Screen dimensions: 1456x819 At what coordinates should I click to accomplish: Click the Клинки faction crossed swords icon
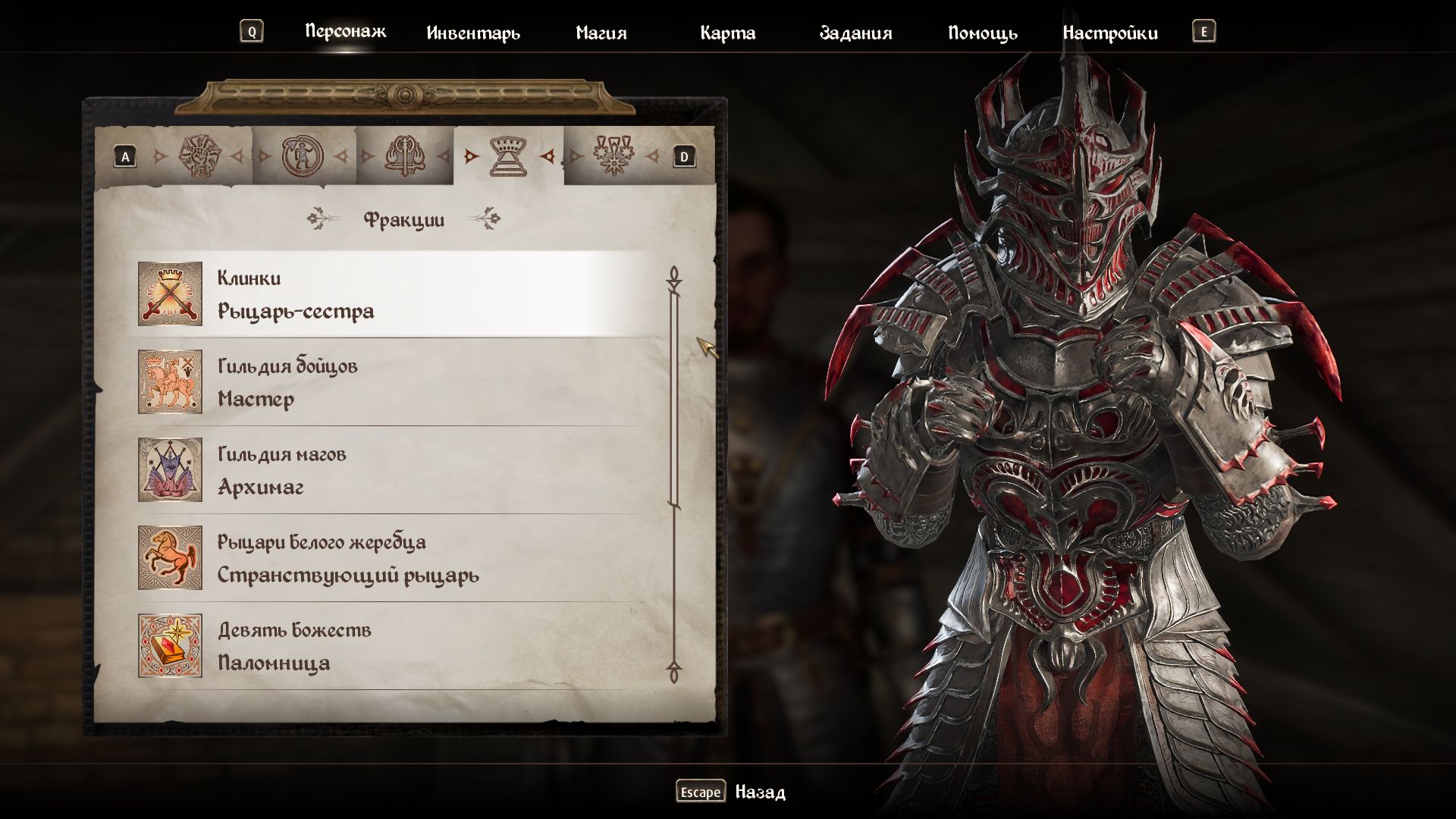pyautogui.click(x=170, y=293)
